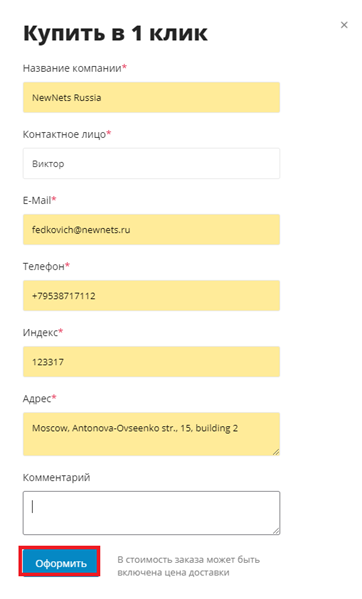Click the 'Контактное лицо' label text
Screen dimensions: 362x599
pyautogui.click(x=66, y=134)
